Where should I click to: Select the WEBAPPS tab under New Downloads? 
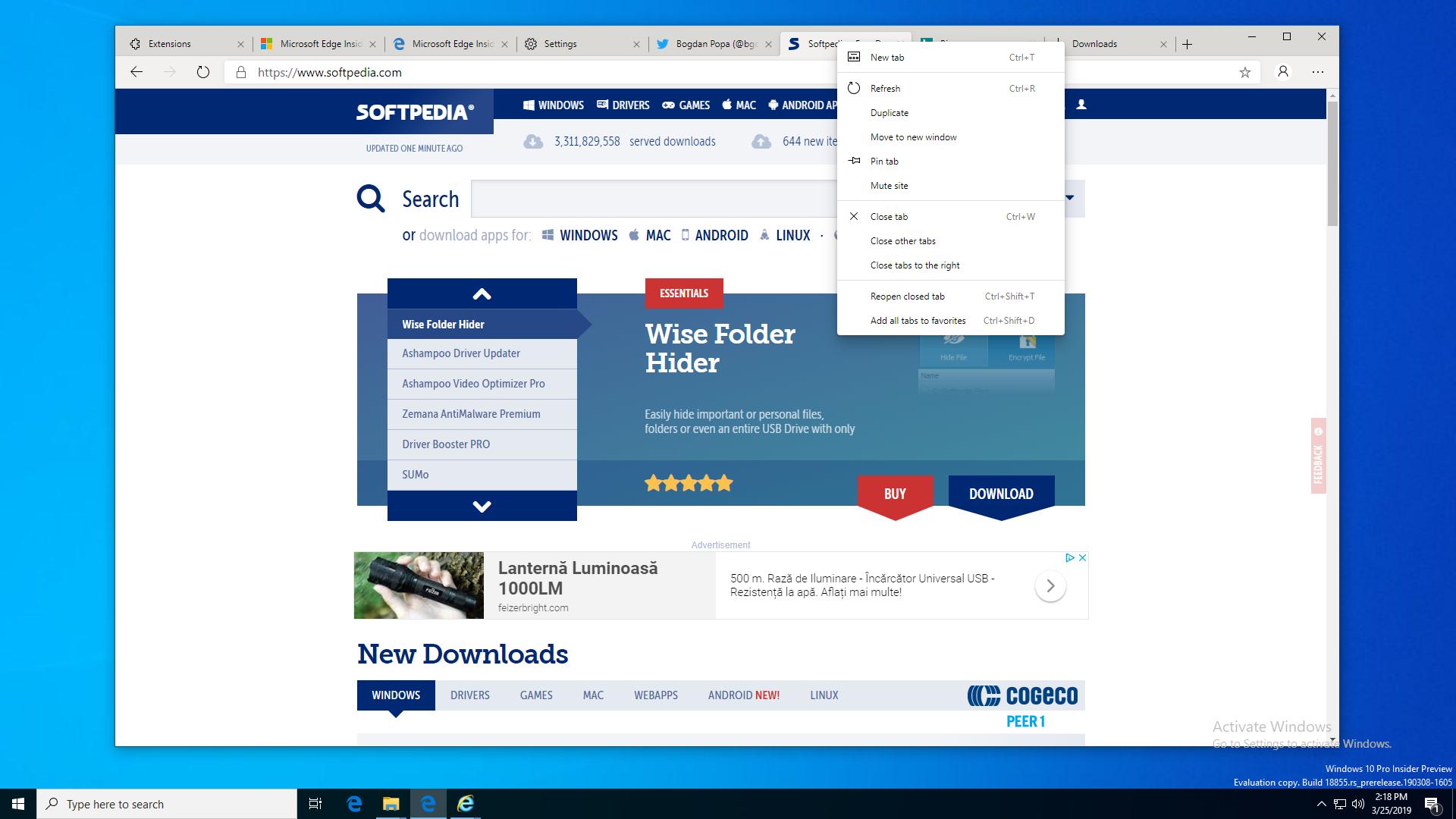pyautogui.click(x=656, y=695)
